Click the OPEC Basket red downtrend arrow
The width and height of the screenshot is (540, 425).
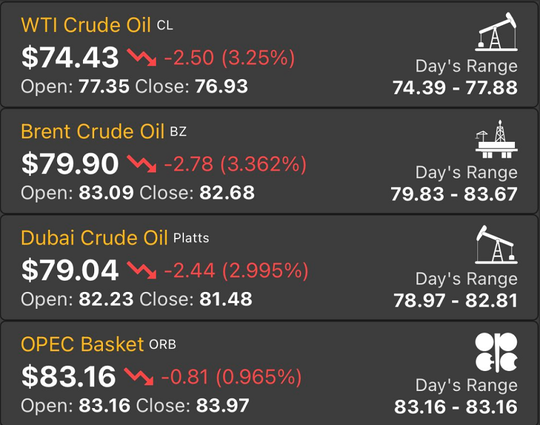coord(139,376)
